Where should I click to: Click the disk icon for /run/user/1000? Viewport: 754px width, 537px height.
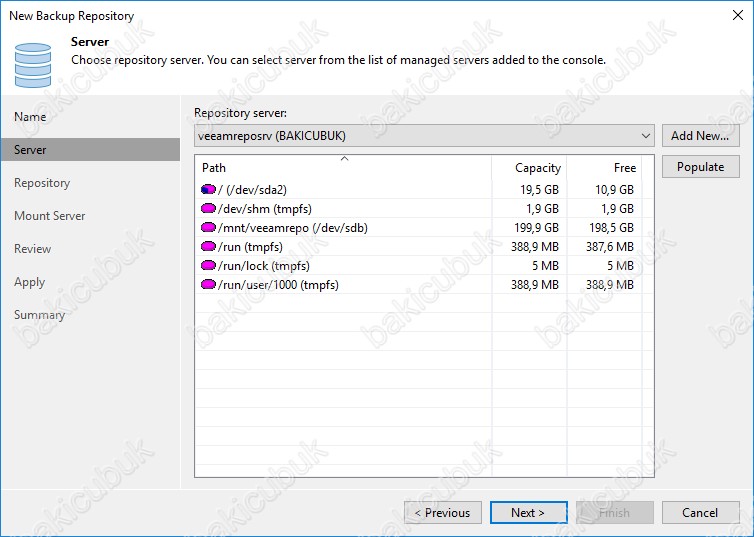pos(208,285)
